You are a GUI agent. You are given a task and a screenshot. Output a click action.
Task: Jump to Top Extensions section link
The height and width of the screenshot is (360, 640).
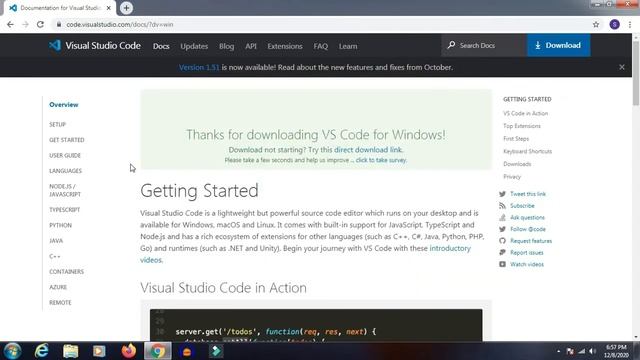[x=522, y=126]
